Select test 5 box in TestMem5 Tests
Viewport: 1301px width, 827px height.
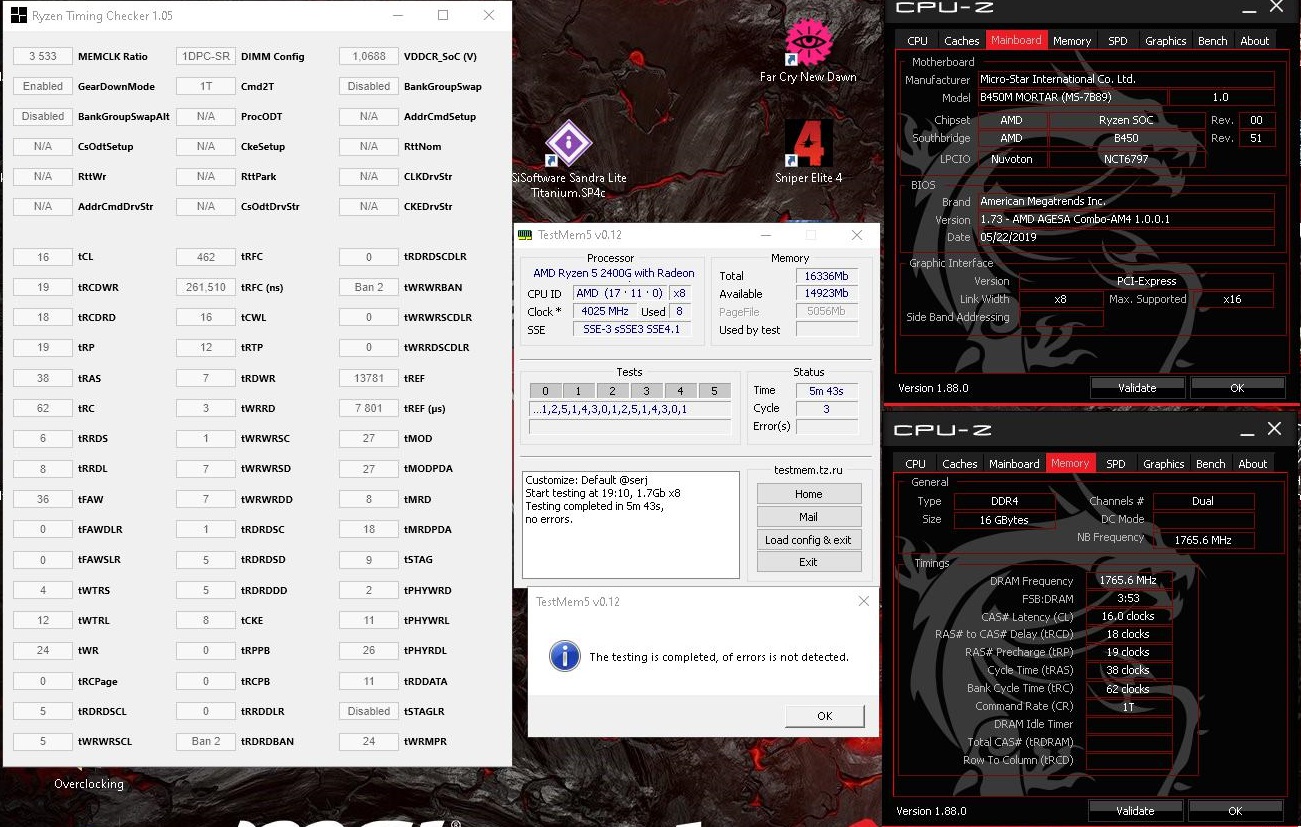tap(713, 391)
